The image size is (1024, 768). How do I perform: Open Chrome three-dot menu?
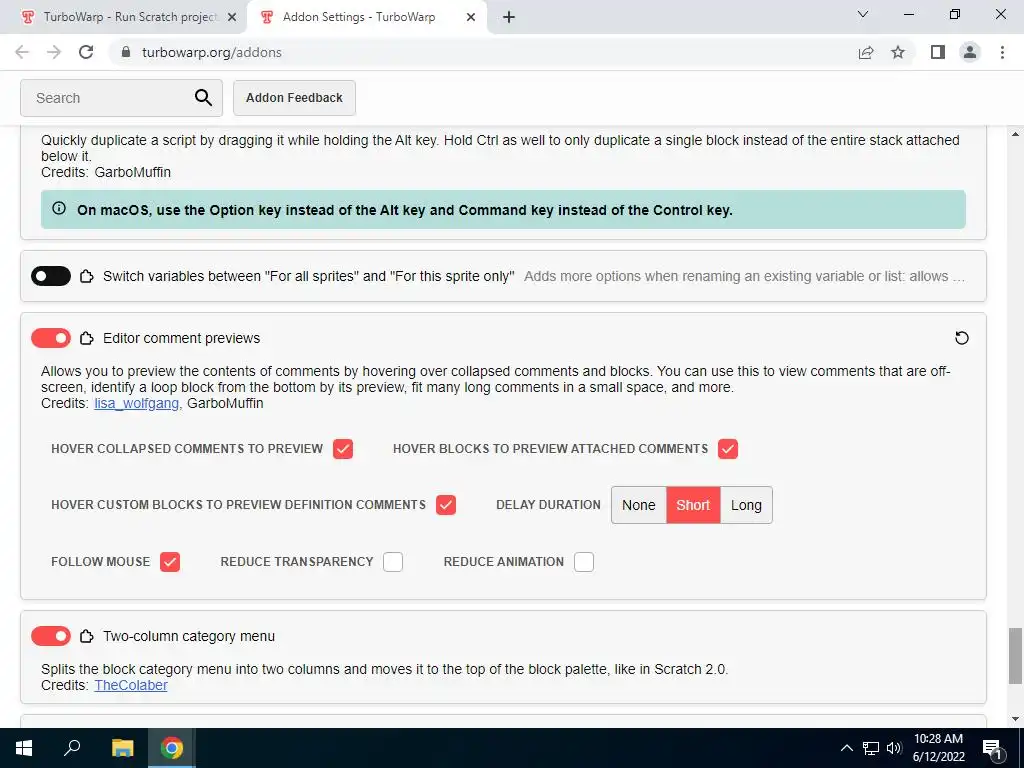pos(1002,52)
